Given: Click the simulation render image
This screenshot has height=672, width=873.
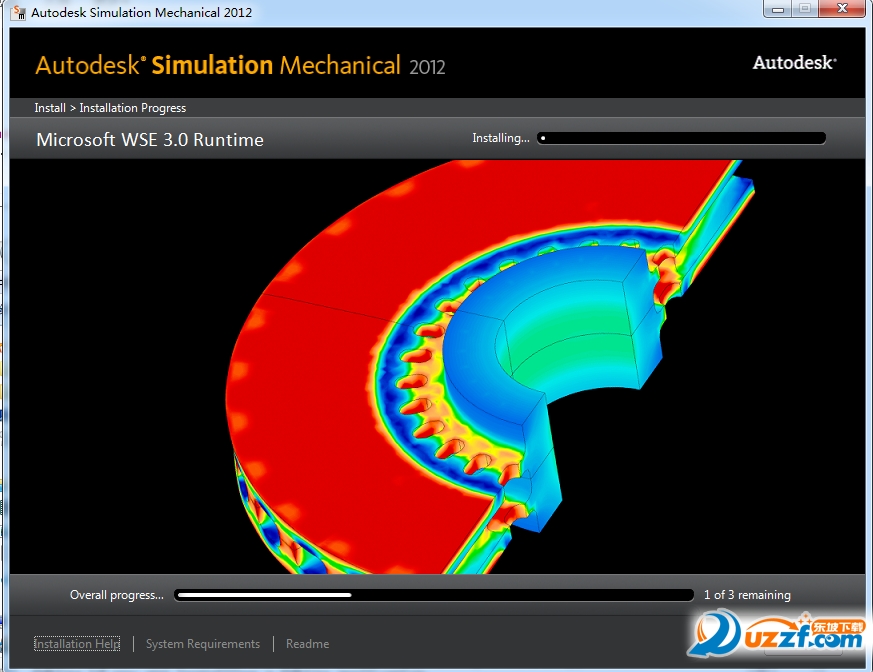Looking at the screenshot, I should click(437, 366).
